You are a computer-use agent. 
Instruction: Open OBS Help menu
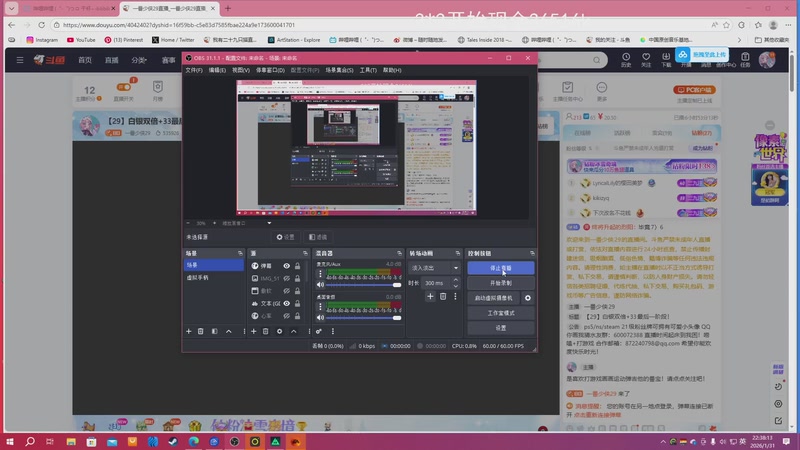pos(392,70)
